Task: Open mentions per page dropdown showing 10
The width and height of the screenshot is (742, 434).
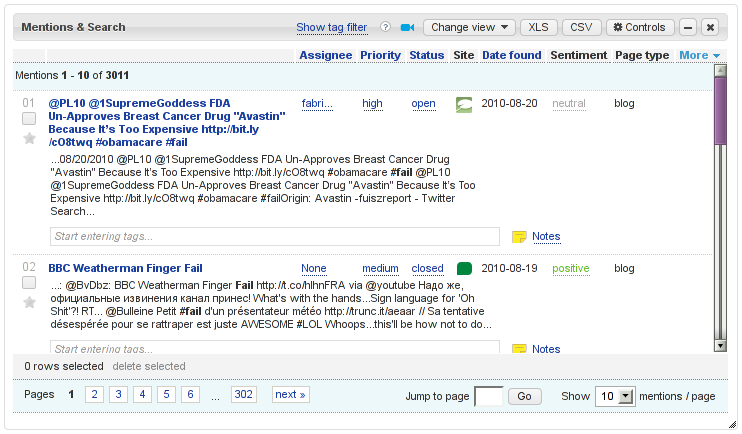Action: (x=615, y=396)
